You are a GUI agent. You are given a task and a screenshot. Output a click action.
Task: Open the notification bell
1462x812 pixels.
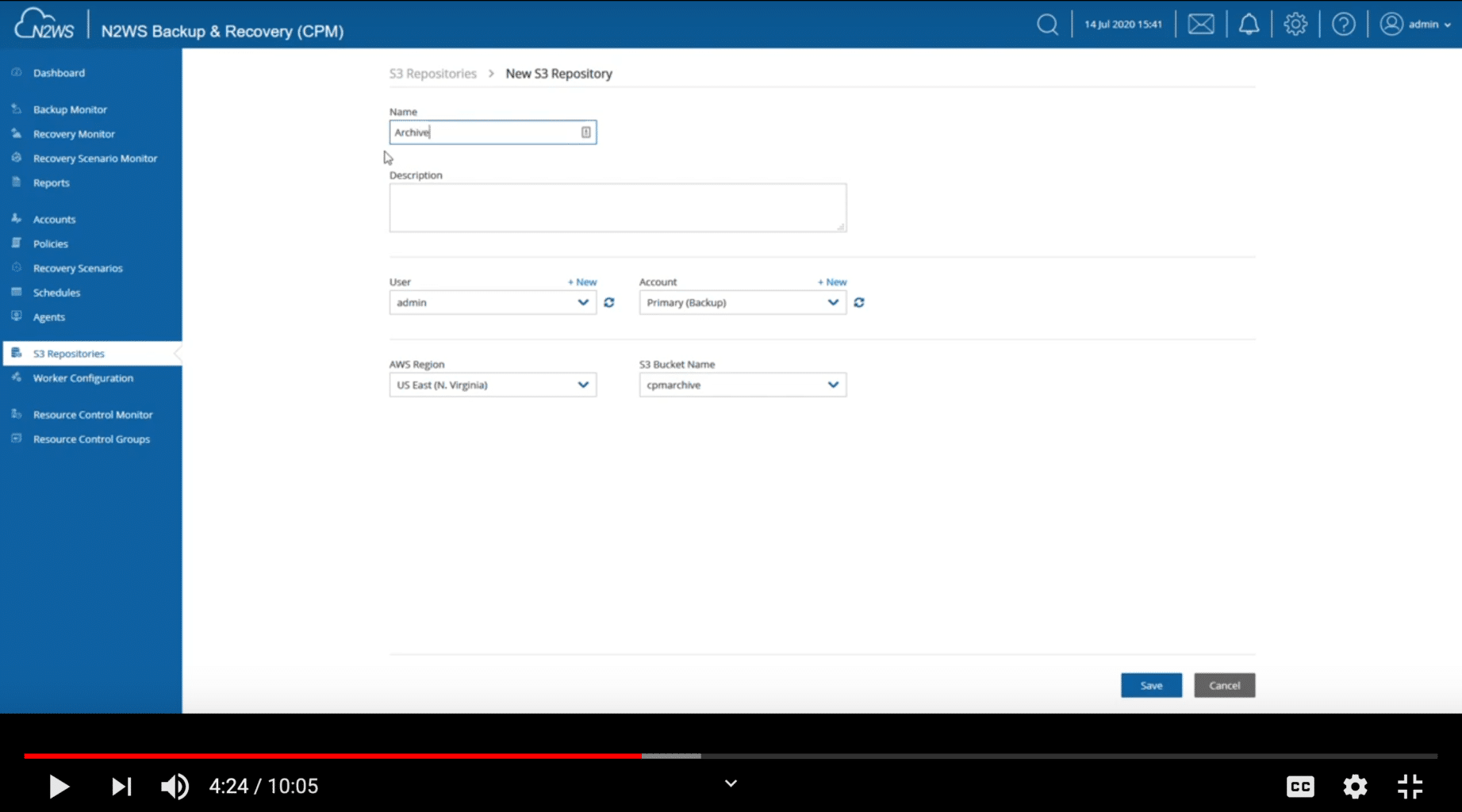pos(1249,24)
